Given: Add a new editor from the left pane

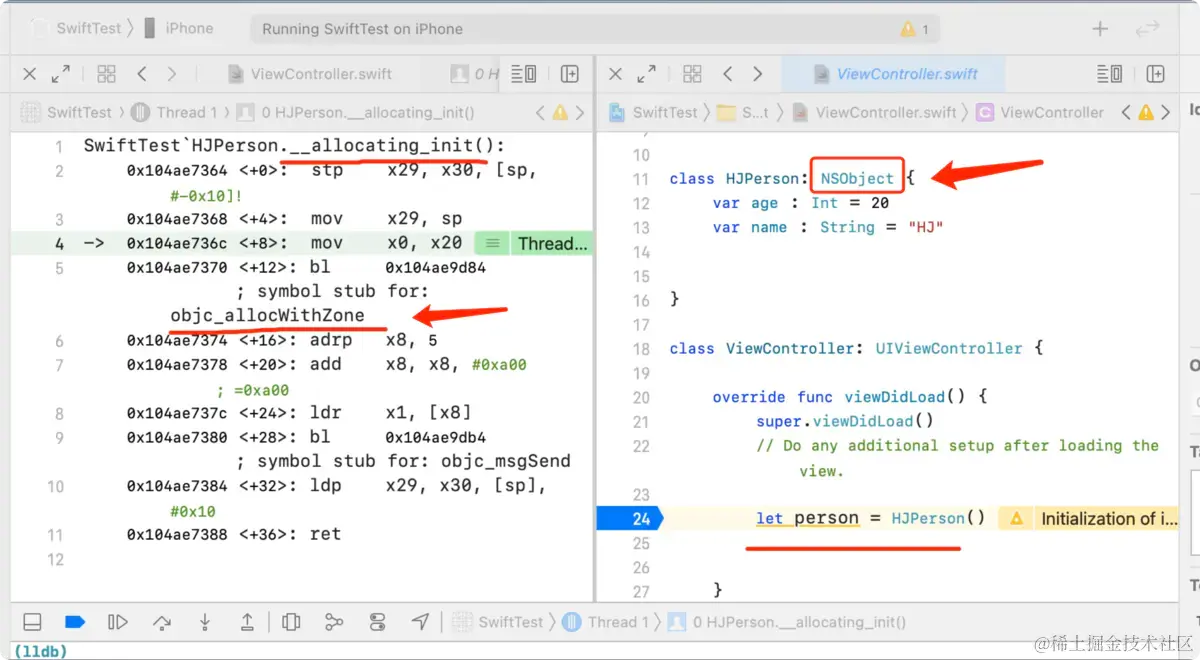Looking at the screenshot, I should pyautogui.click(x=570, y=74).
